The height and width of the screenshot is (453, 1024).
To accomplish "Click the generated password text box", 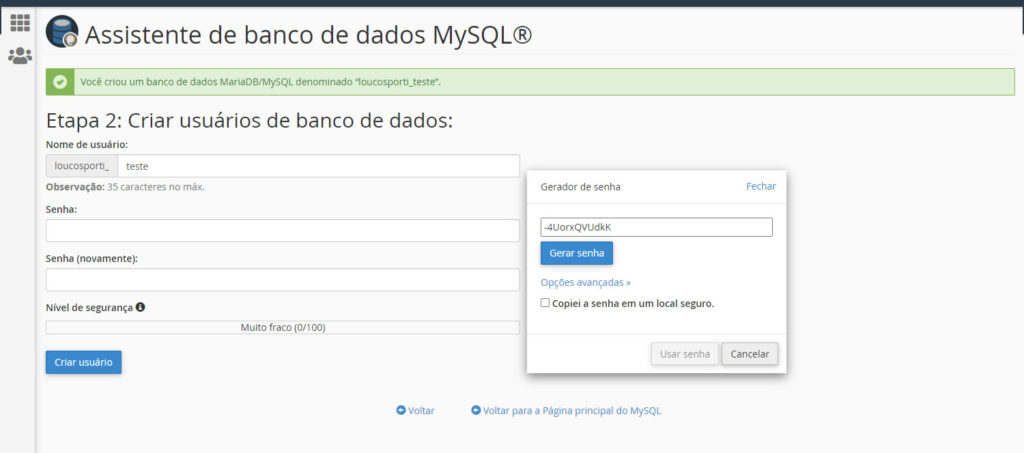I will point(656,227).
